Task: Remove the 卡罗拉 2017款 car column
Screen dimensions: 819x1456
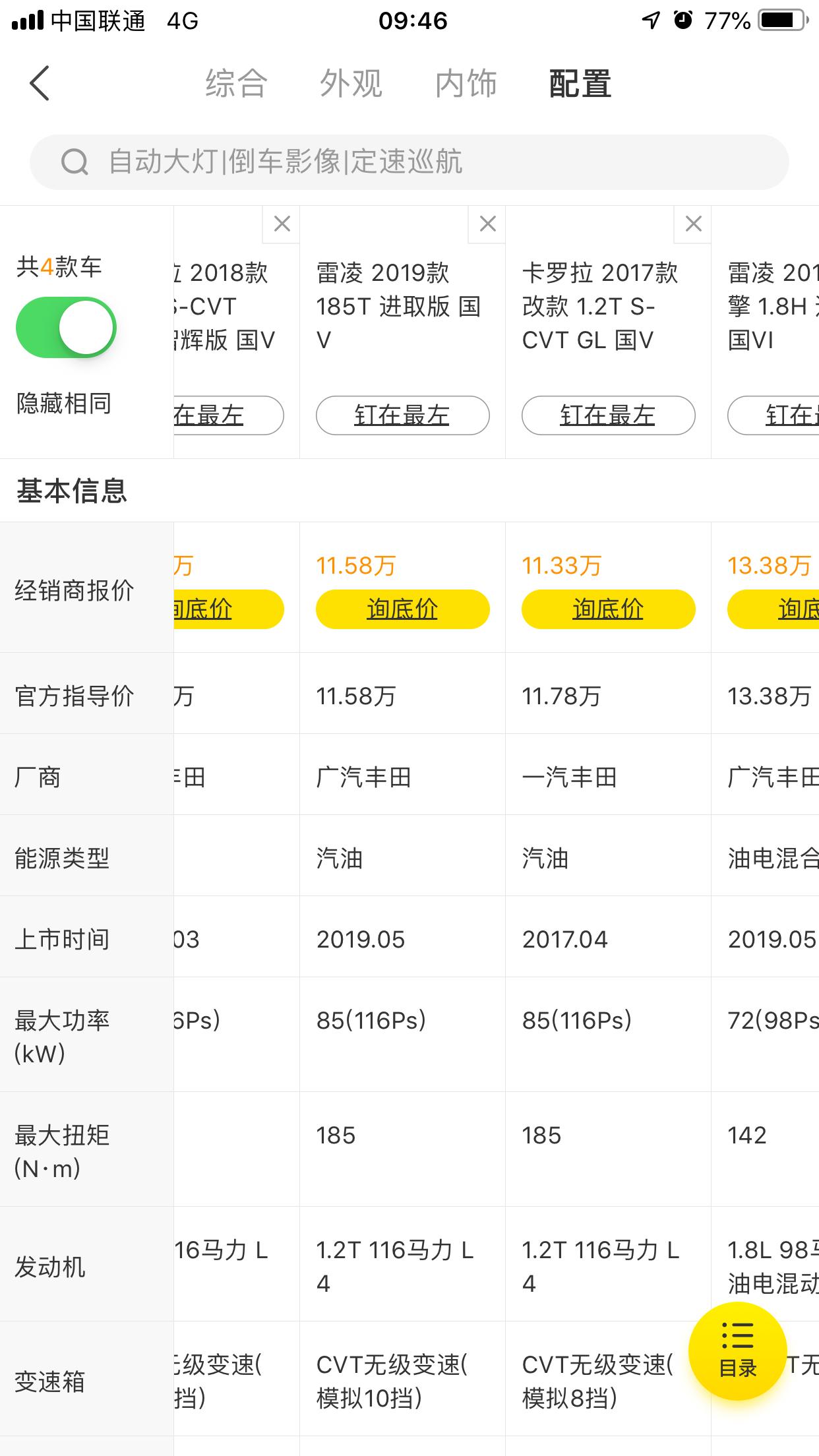Action: [693, 224]
